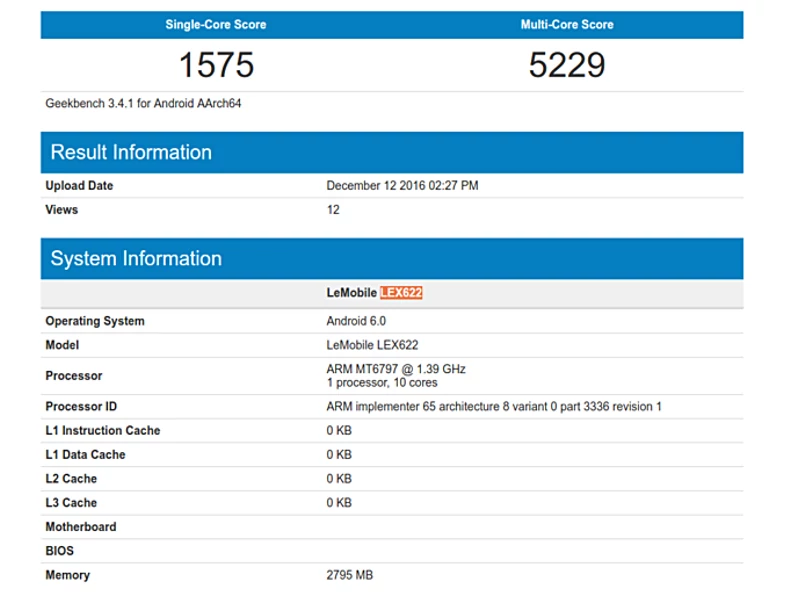Select the ARM implementer 65 architecture text
790x592 pixels.
[494, 407]
